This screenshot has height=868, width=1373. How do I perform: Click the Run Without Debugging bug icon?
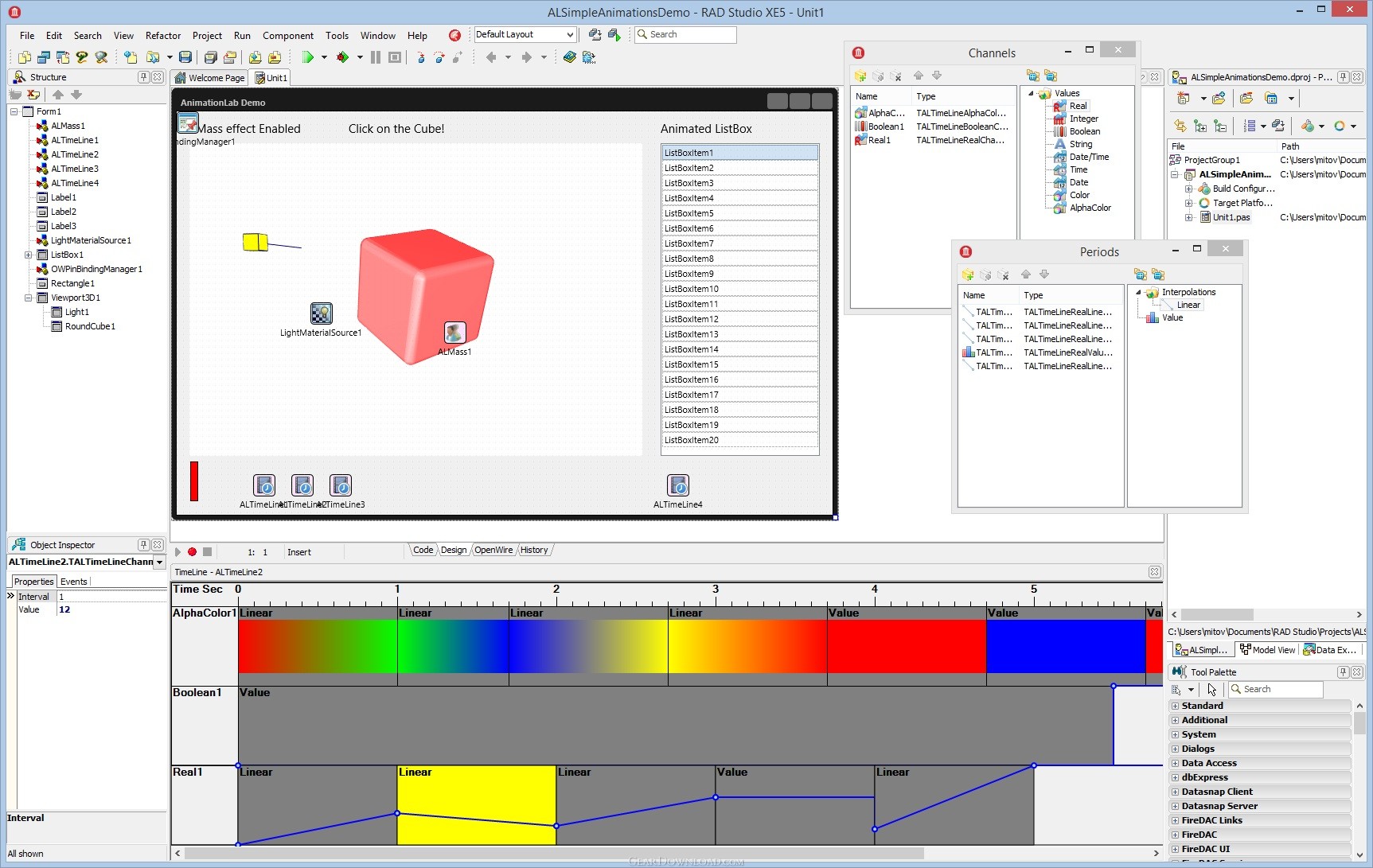coord(343,57)
